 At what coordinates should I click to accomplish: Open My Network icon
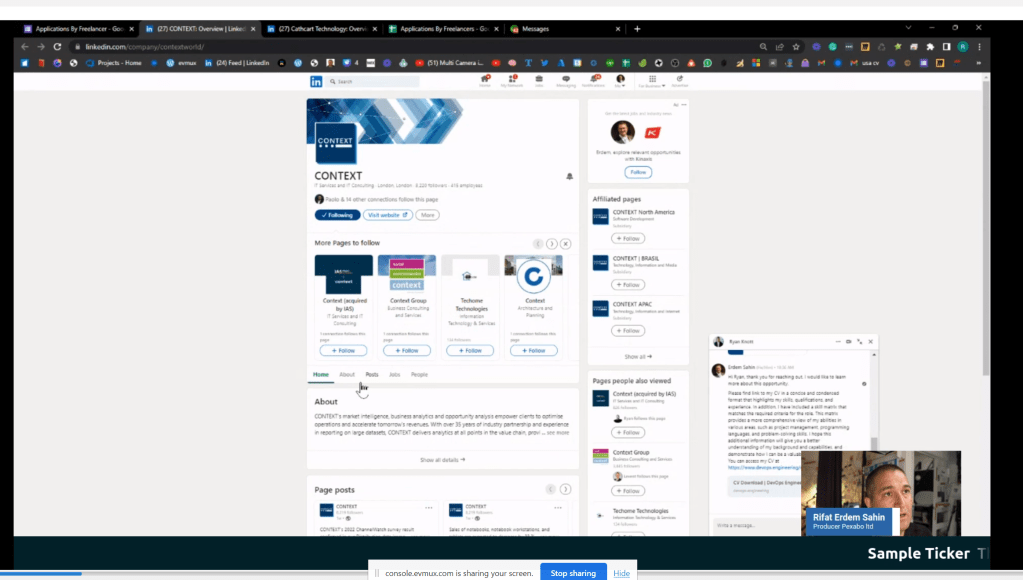pos(512,81)
